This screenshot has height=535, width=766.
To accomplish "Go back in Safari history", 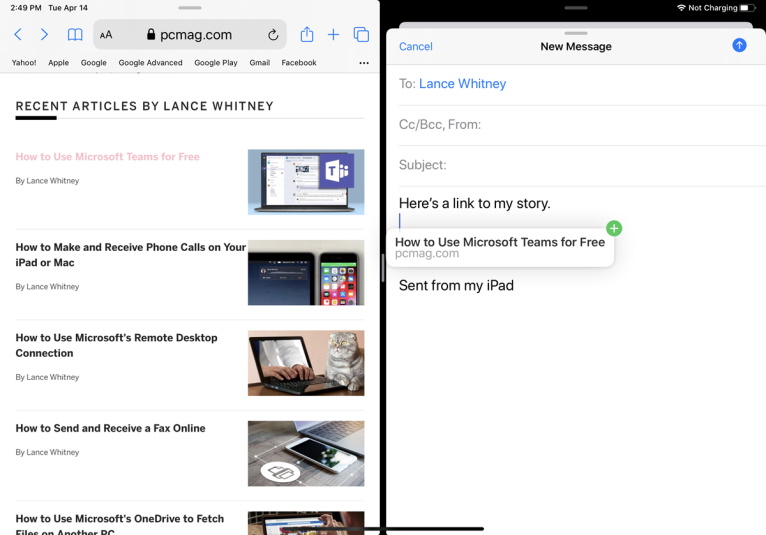I will pos(18,35).
